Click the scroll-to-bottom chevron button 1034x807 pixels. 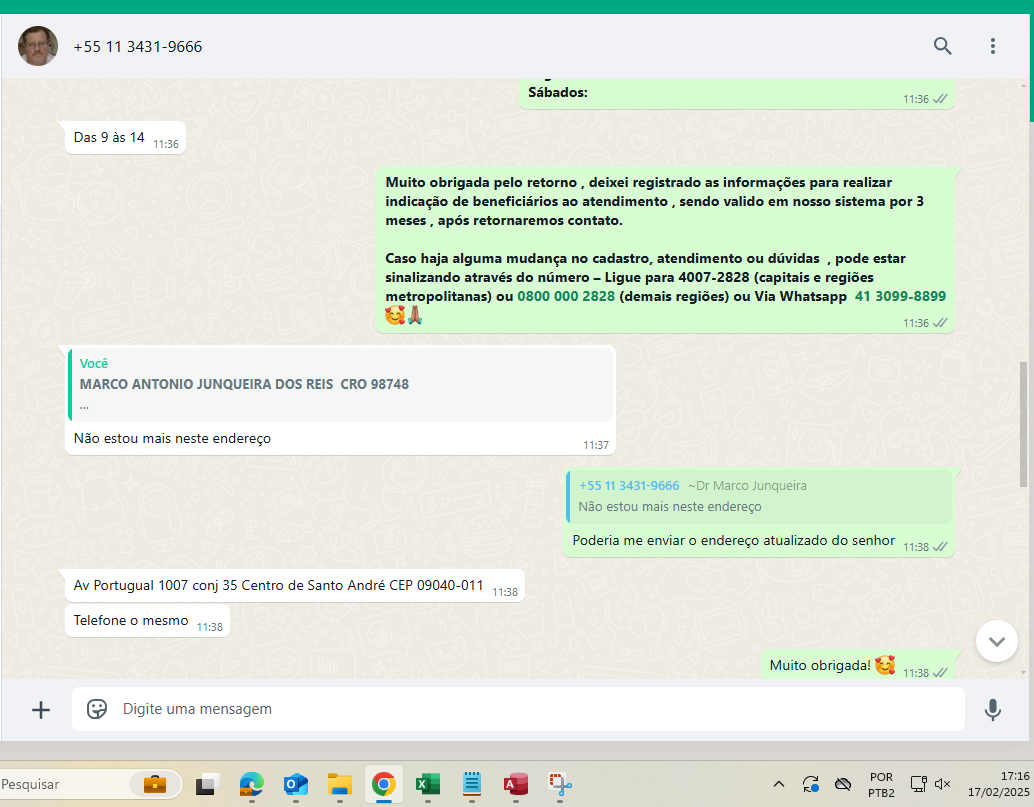(996, 640)
